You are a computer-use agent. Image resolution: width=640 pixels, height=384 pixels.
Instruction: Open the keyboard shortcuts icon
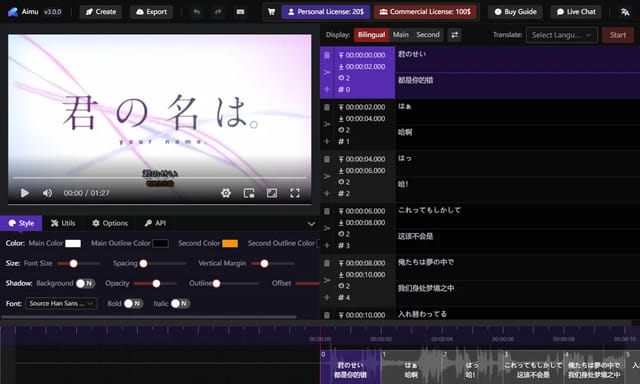pyautogui.click(x=240, y=12)
